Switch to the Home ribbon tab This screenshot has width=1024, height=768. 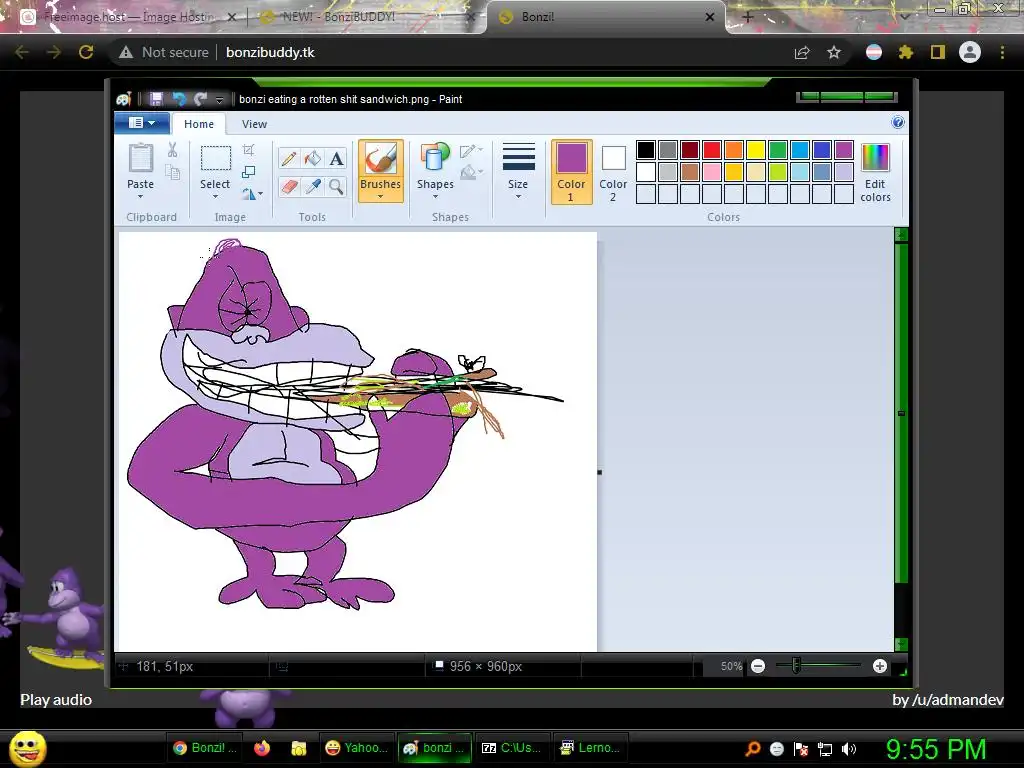tap(199, 124)
